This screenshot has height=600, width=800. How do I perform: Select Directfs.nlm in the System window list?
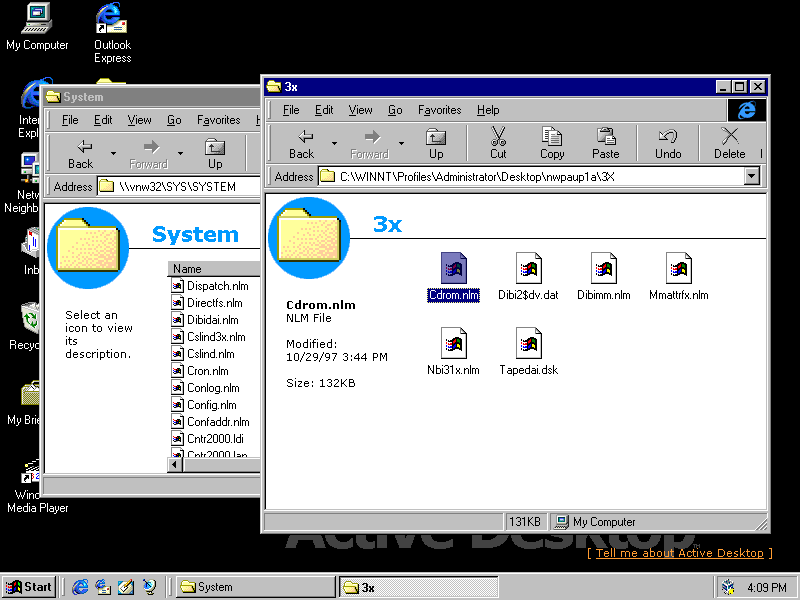pyautogui.click(x=207, y=303)
